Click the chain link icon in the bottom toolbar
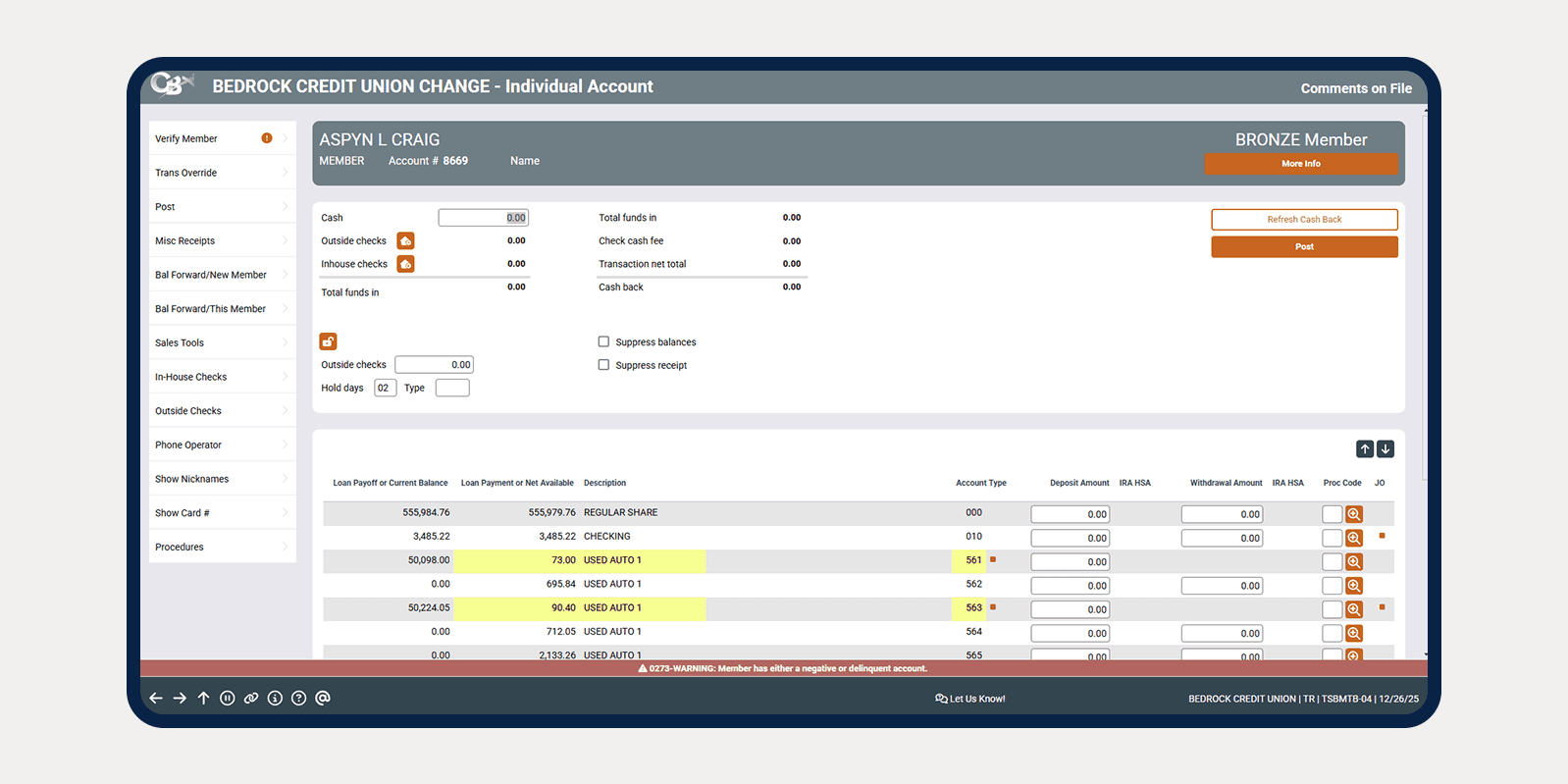 pyautogui.click(x=251, y=699)
